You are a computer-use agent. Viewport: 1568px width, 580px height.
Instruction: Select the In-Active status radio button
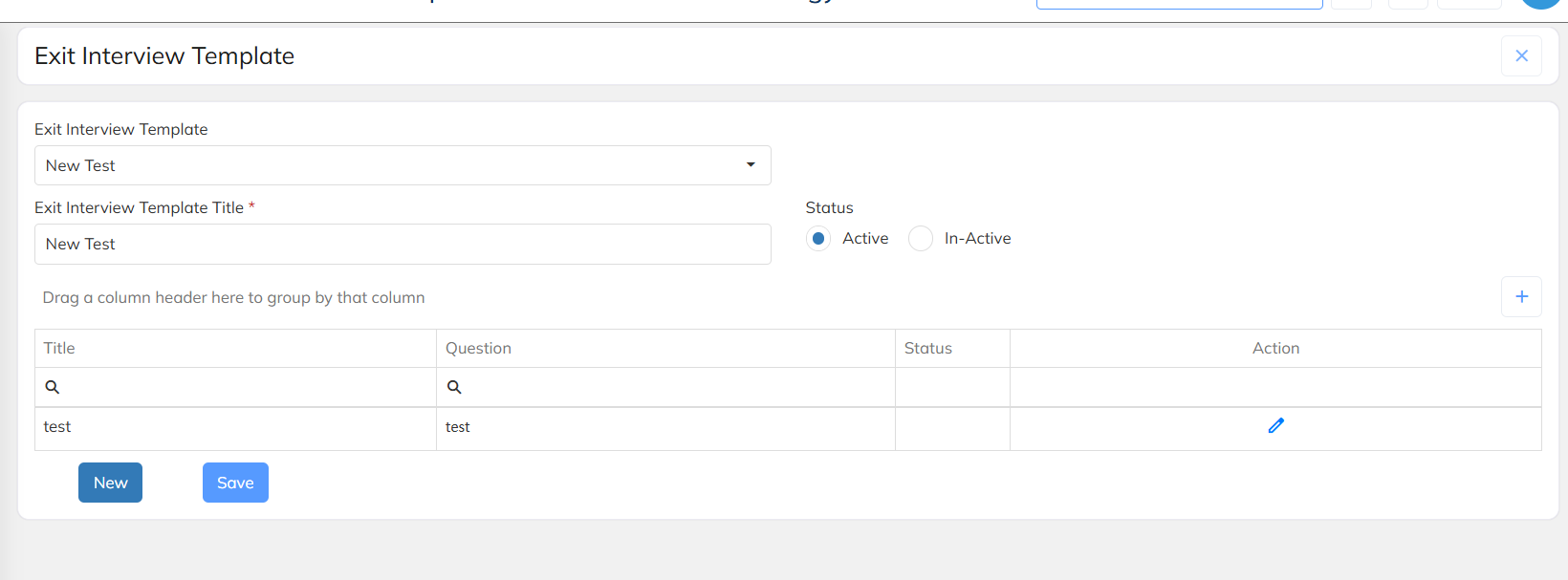(x=921, y=239)
